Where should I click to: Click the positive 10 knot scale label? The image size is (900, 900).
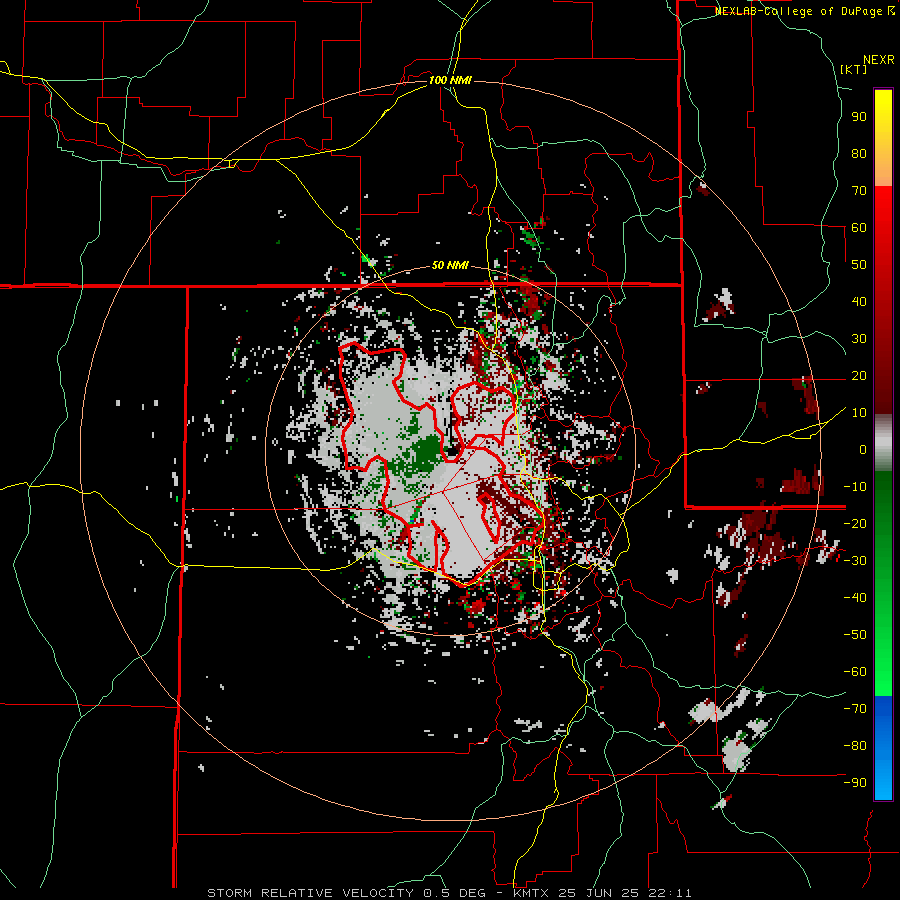pos(859,413)
